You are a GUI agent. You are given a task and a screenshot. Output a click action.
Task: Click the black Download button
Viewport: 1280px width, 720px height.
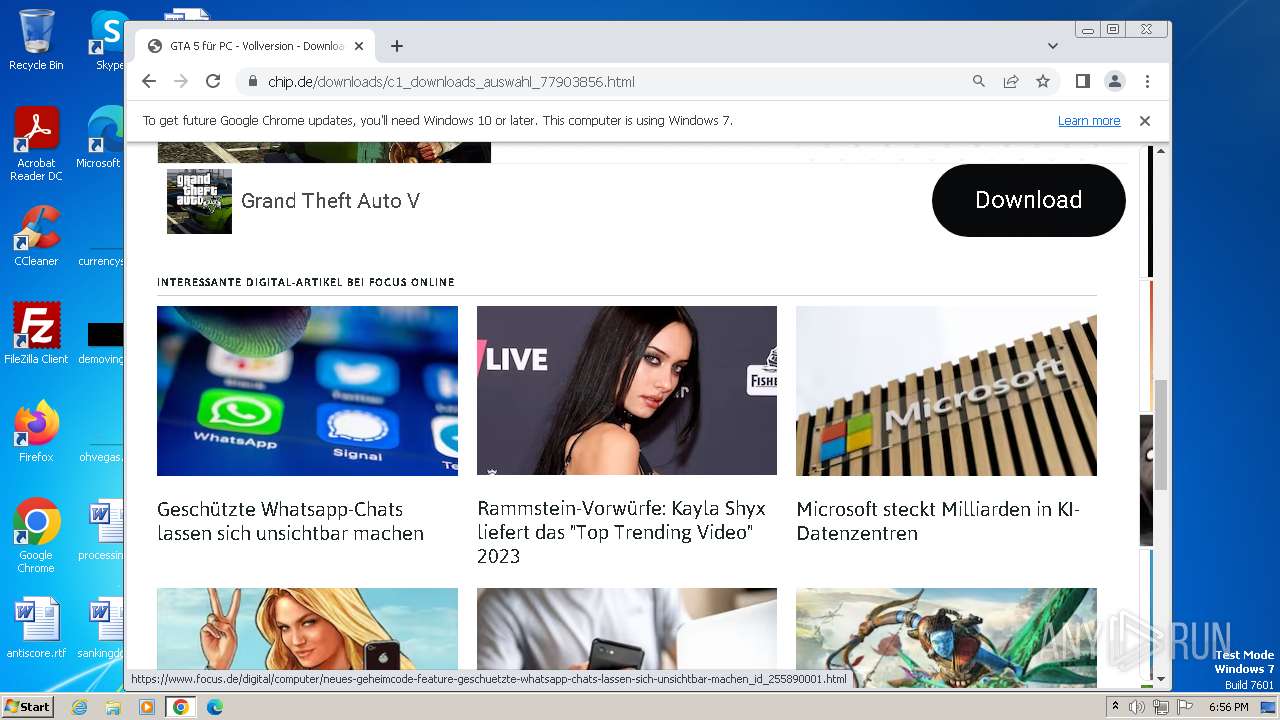[x=1029, y=200]
